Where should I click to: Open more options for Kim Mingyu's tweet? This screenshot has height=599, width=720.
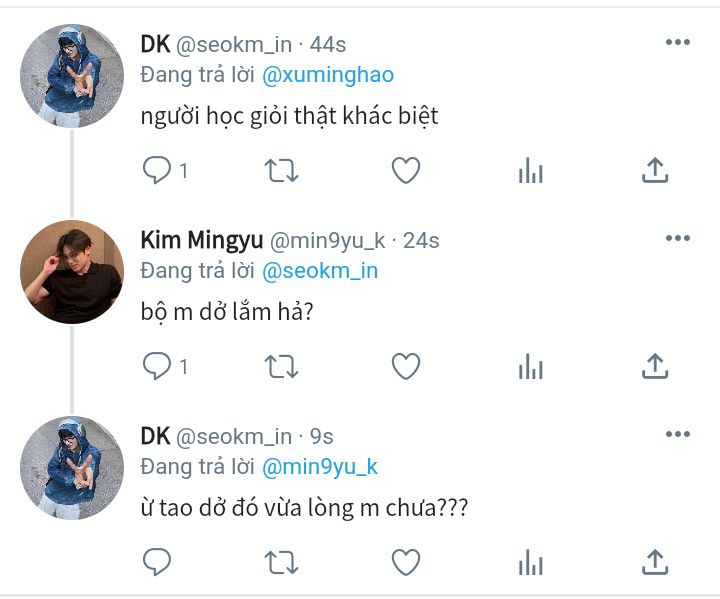[x=678, y=238]
